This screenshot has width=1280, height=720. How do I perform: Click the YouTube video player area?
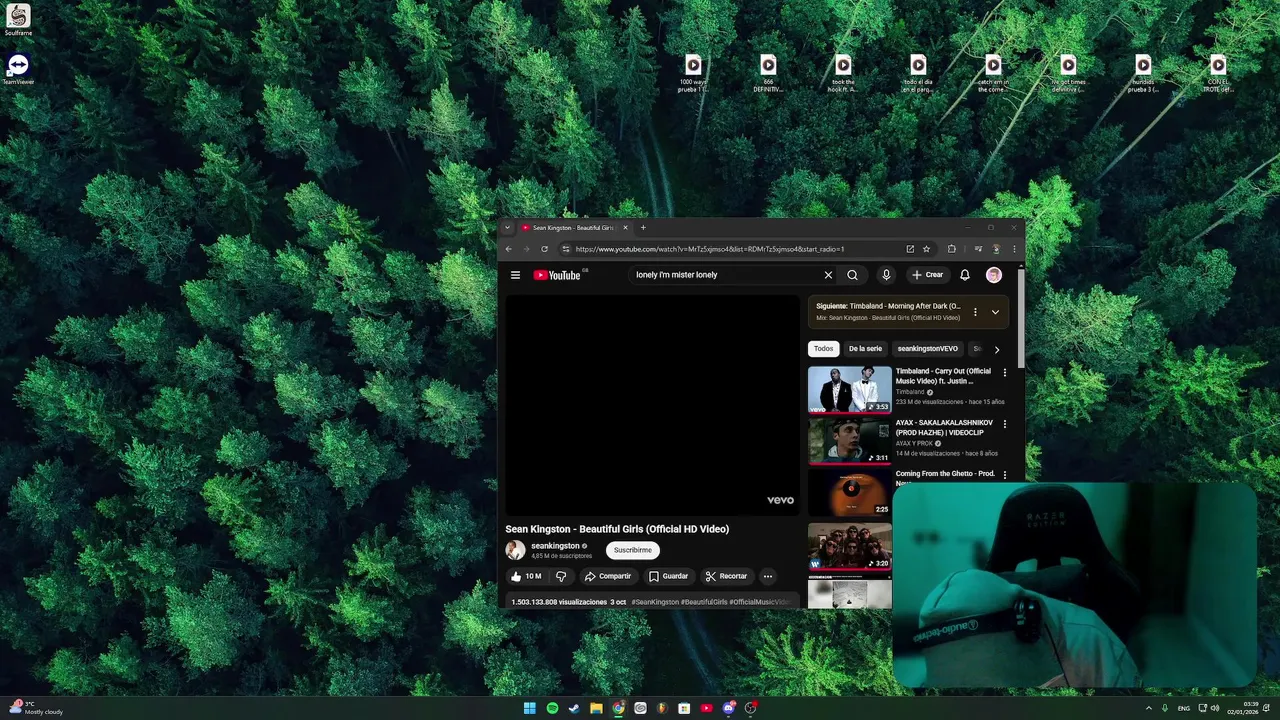click(651, 404)
